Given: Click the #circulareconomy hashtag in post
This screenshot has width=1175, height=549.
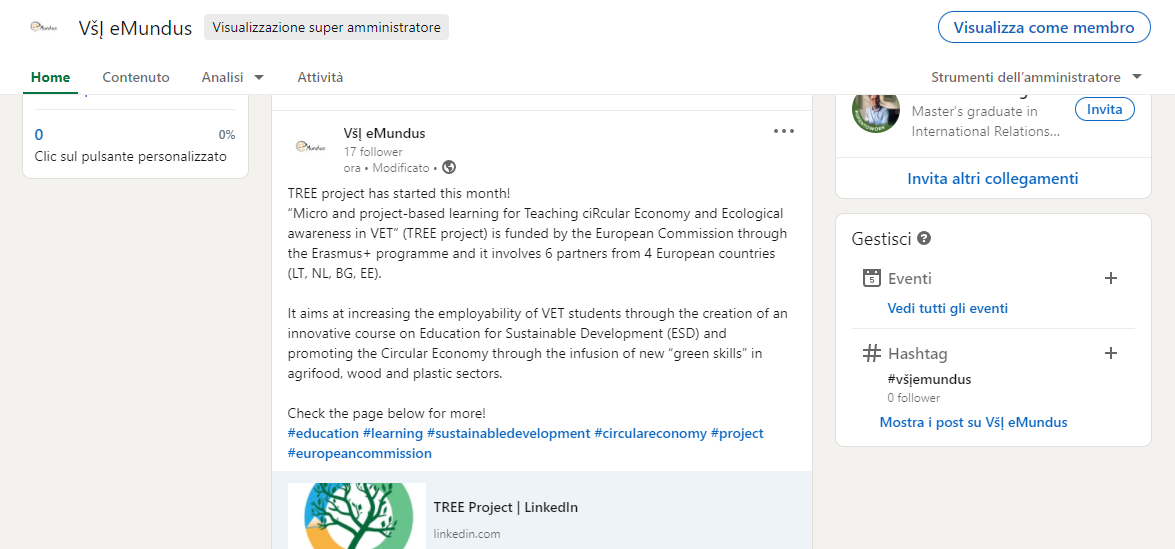Looking at the screenshot, I should pyautogui.click(x=650, y=433).
